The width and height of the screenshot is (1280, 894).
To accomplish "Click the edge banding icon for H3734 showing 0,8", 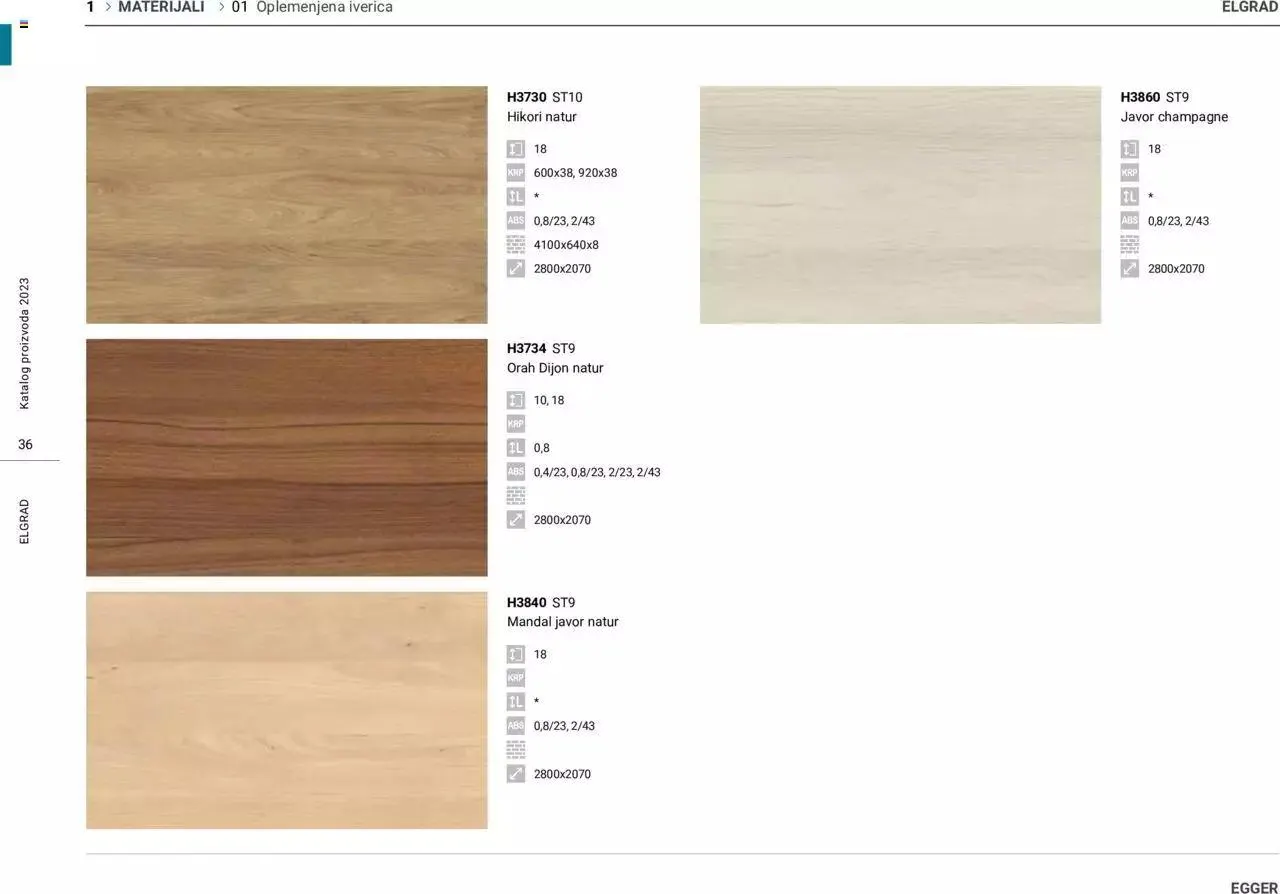I will [515, 448].
